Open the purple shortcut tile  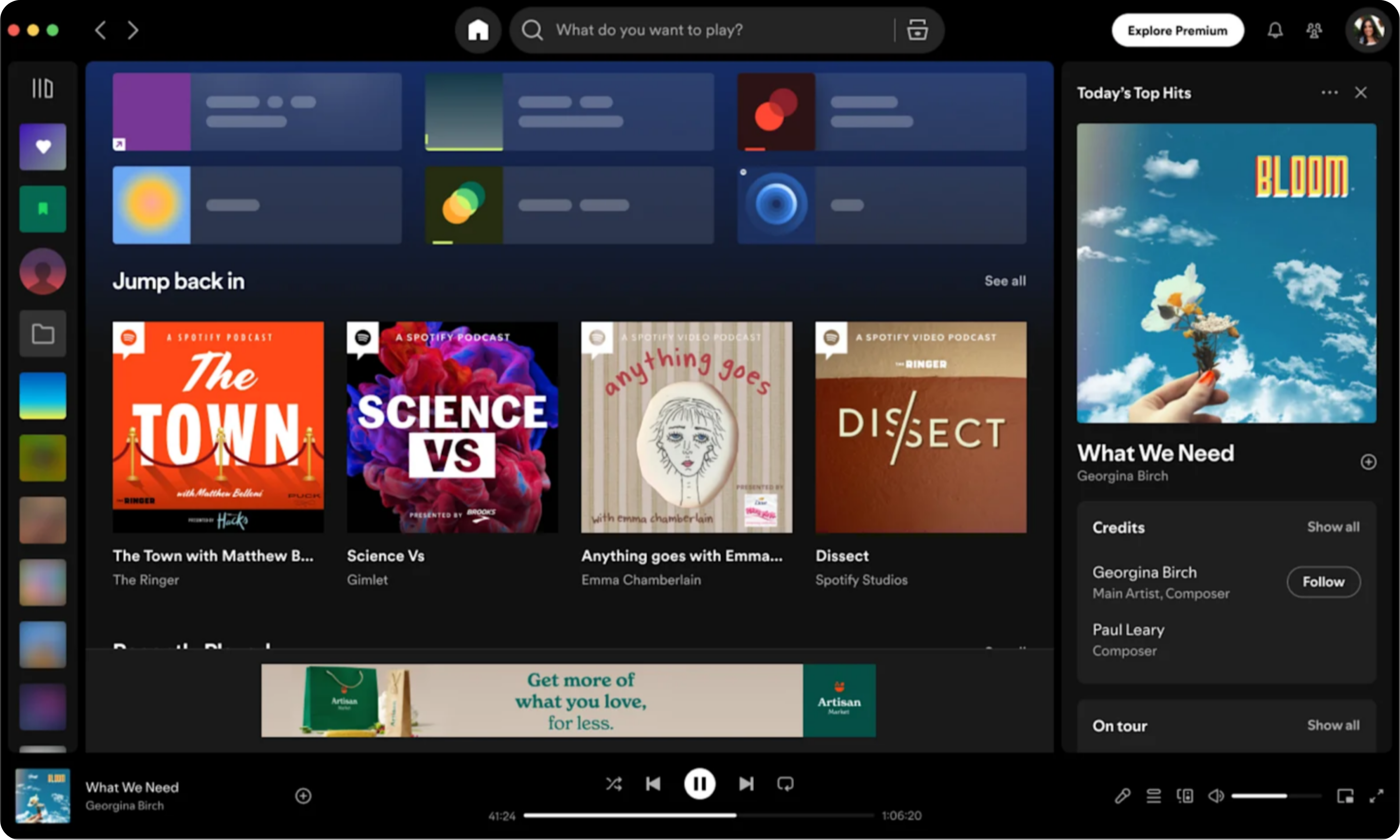click(257, 112)
